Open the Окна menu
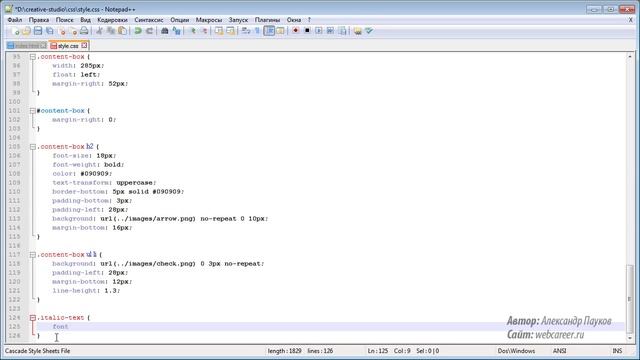Image resolution: width=640 pixels, height=360 pixels. (293, 20)
